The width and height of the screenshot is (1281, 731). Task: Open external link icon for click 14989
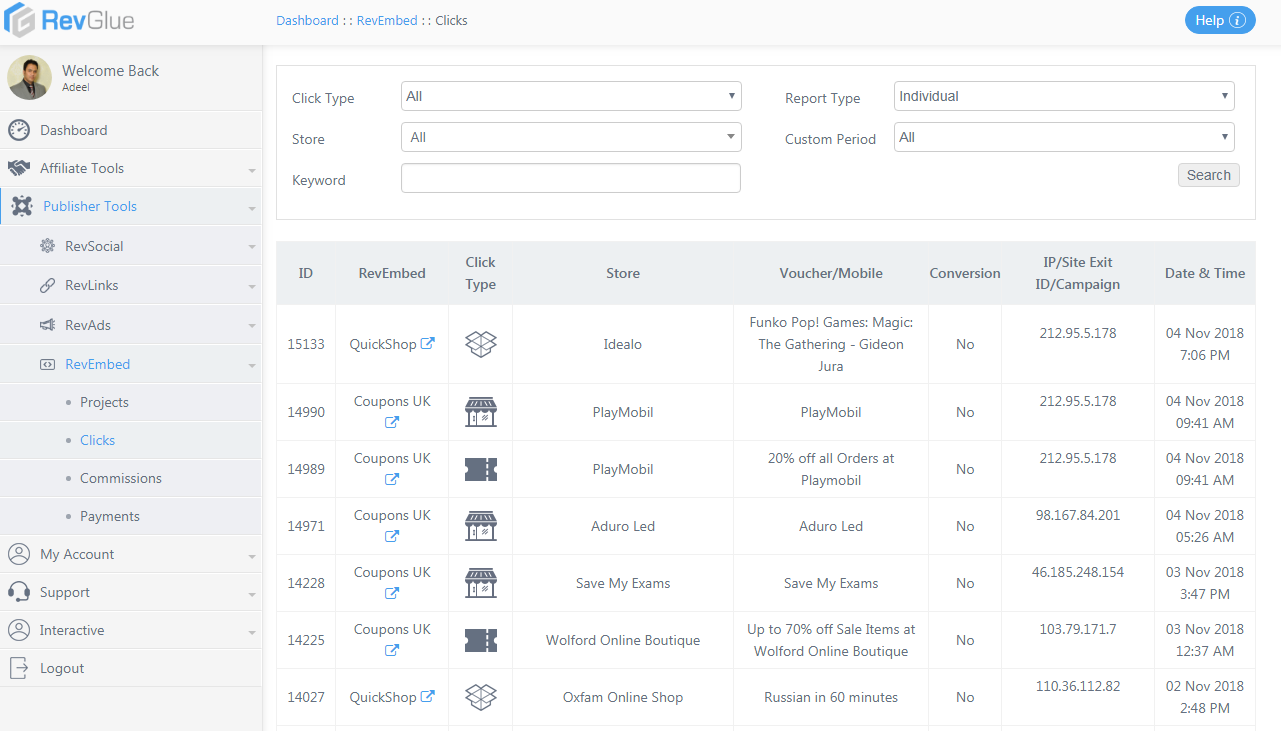click(x=392, y=480)
